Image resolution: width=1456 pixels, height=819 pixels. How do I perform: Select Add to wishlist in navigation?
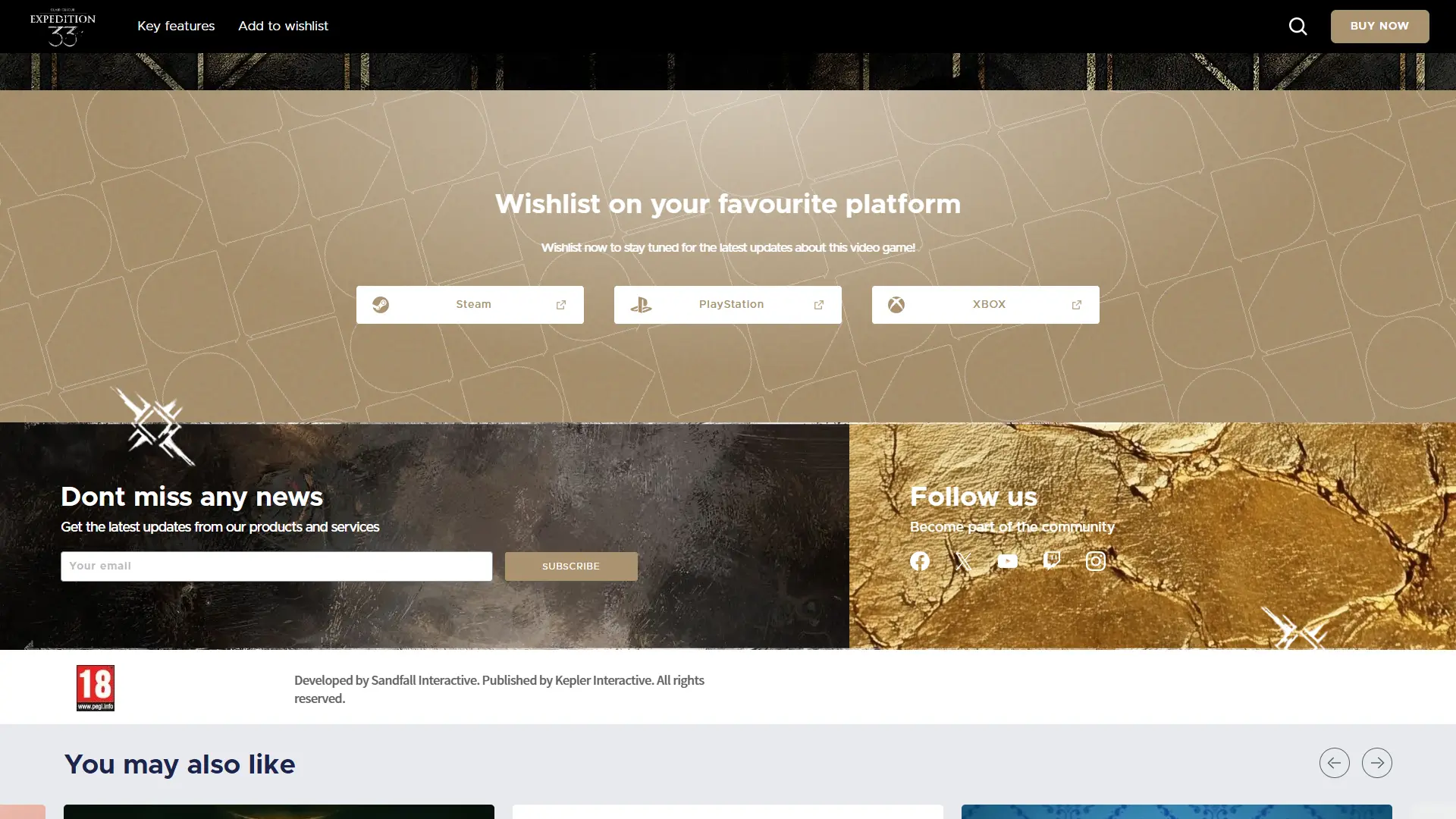283,27
